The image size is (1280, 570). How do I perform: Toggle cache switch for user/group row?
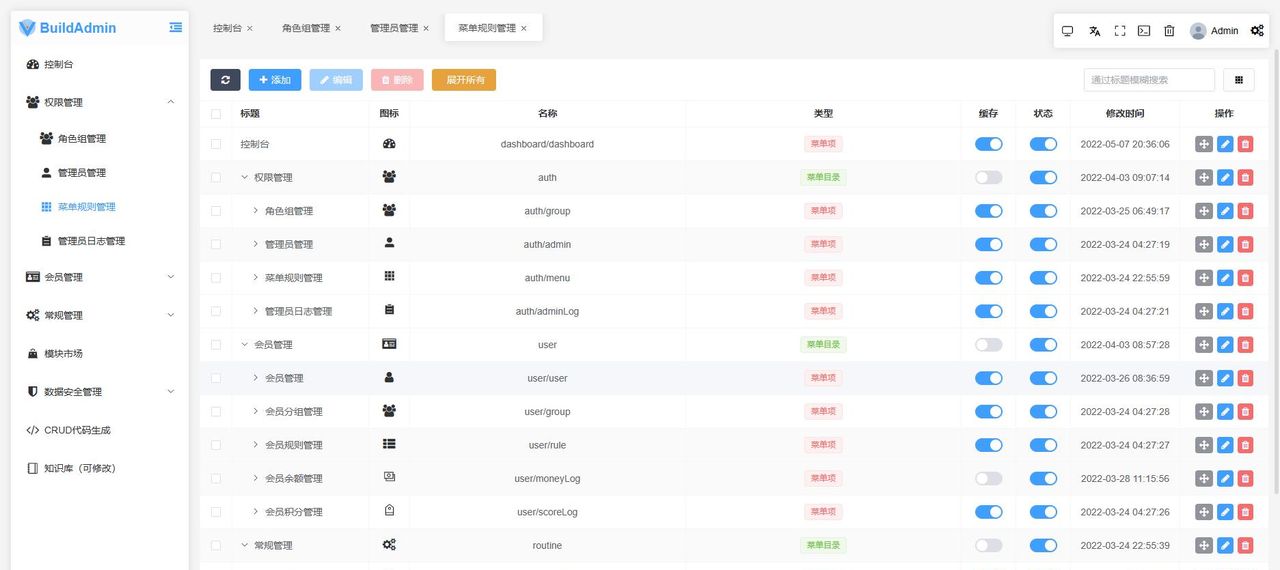coord(988,411)
